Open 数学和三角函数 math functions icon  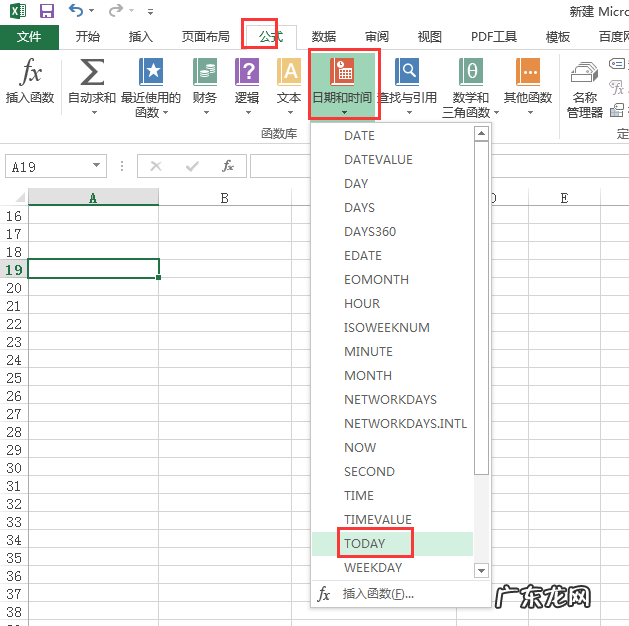pos(471,72)
